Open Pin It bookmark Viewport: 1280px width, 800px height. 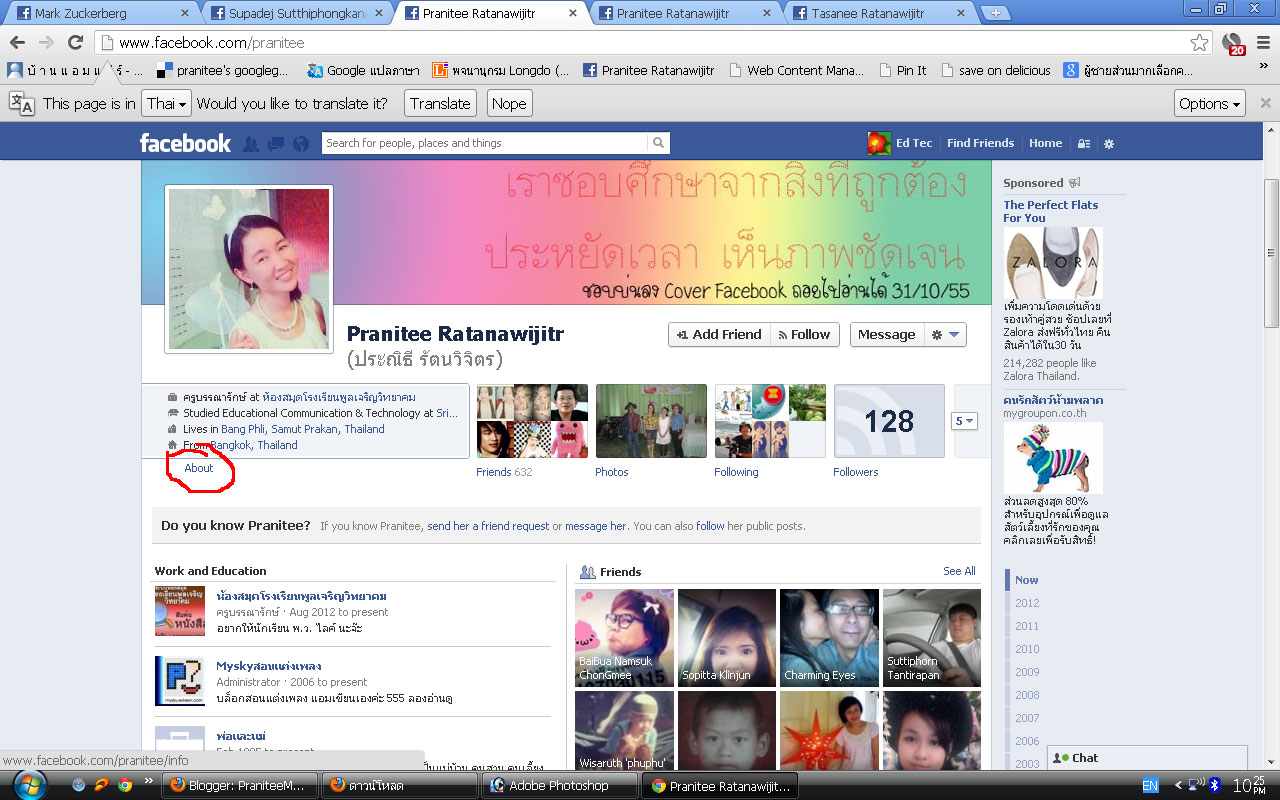click(903, 71)
